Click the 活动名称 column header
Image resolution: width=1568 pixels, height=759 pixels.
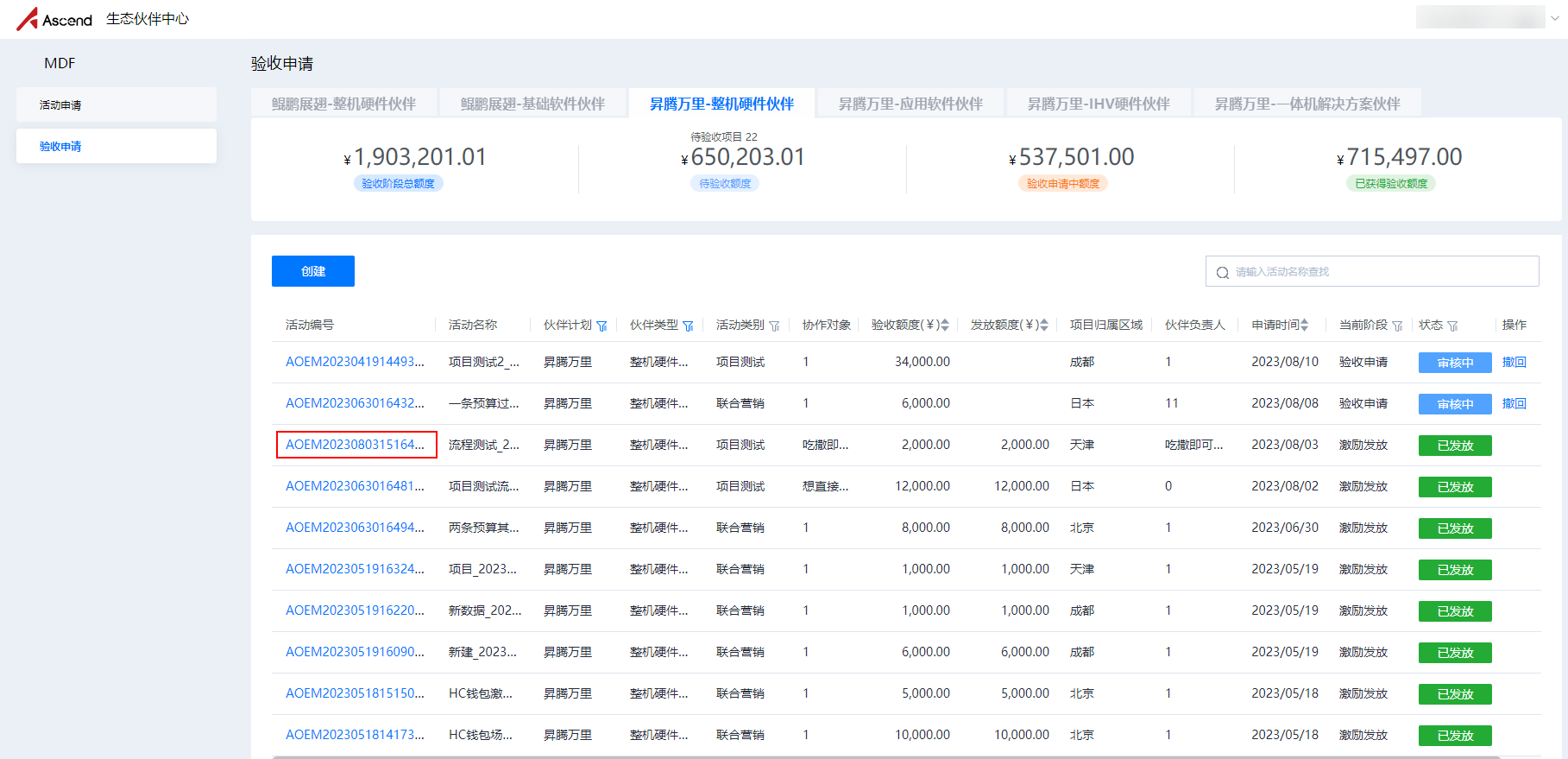tap(473, 325)
